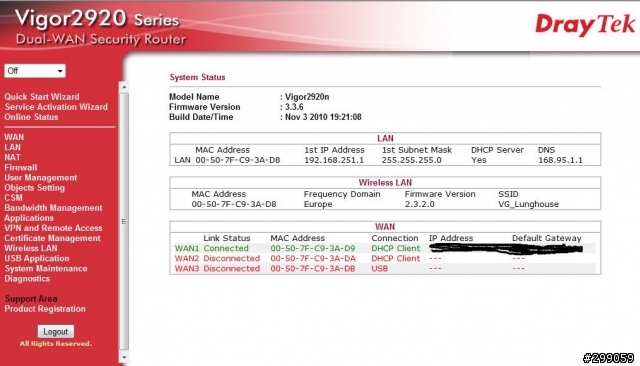The width and height of the screenshot is (640, 366).
Task: Click the Wireless LAN table header
Action: pos(385,182)
